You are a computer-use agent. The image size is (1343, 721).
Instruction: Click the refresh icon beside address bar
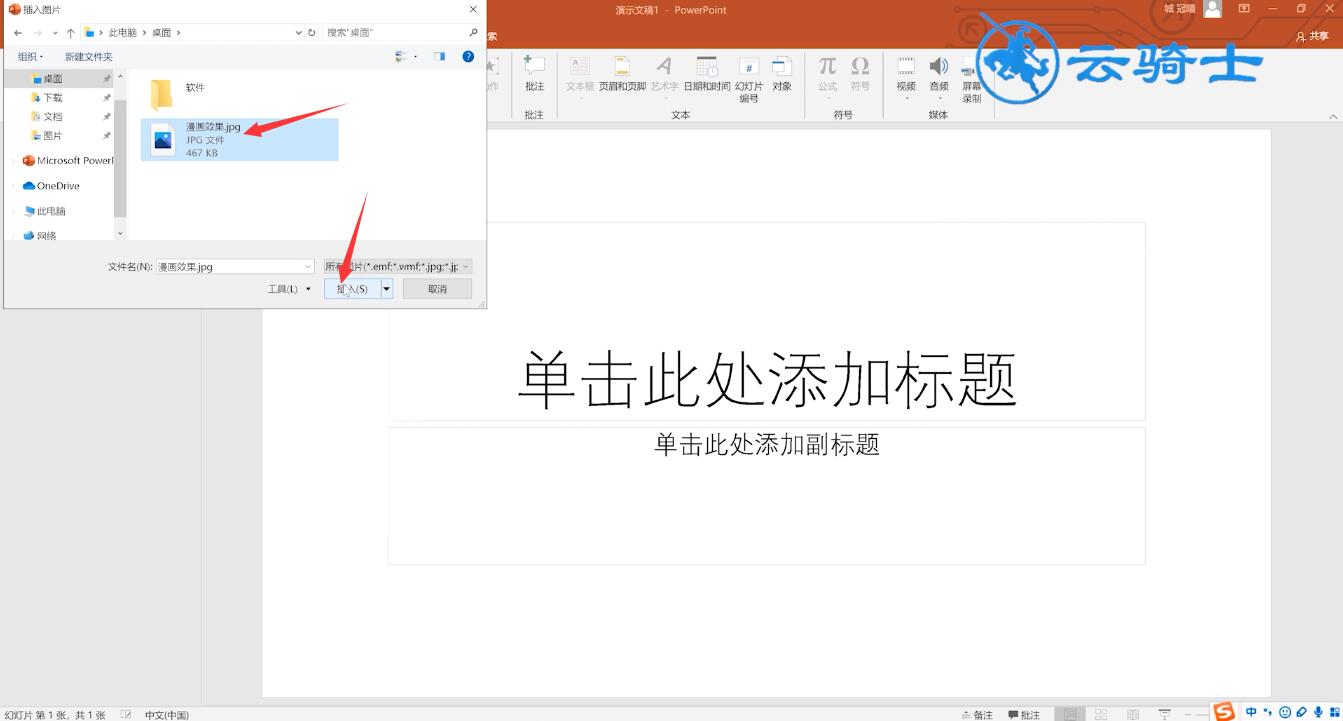click(x=312, y=33)
